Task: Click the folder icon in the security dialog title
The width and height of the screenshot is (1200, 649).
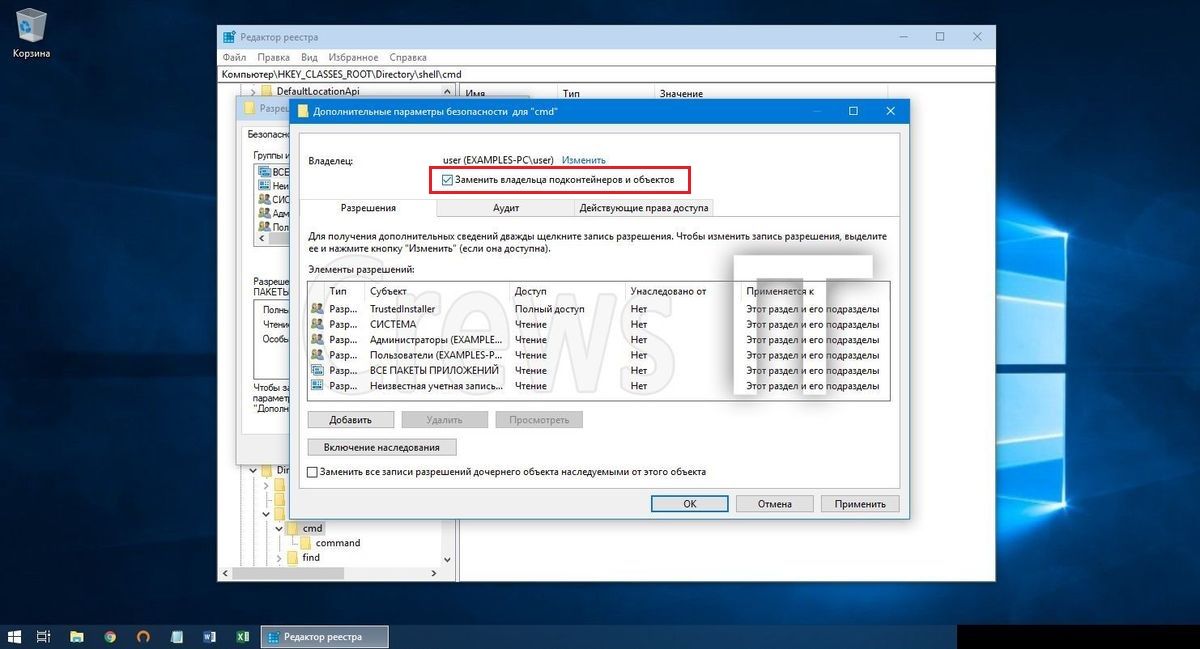Action: (303, 111)
